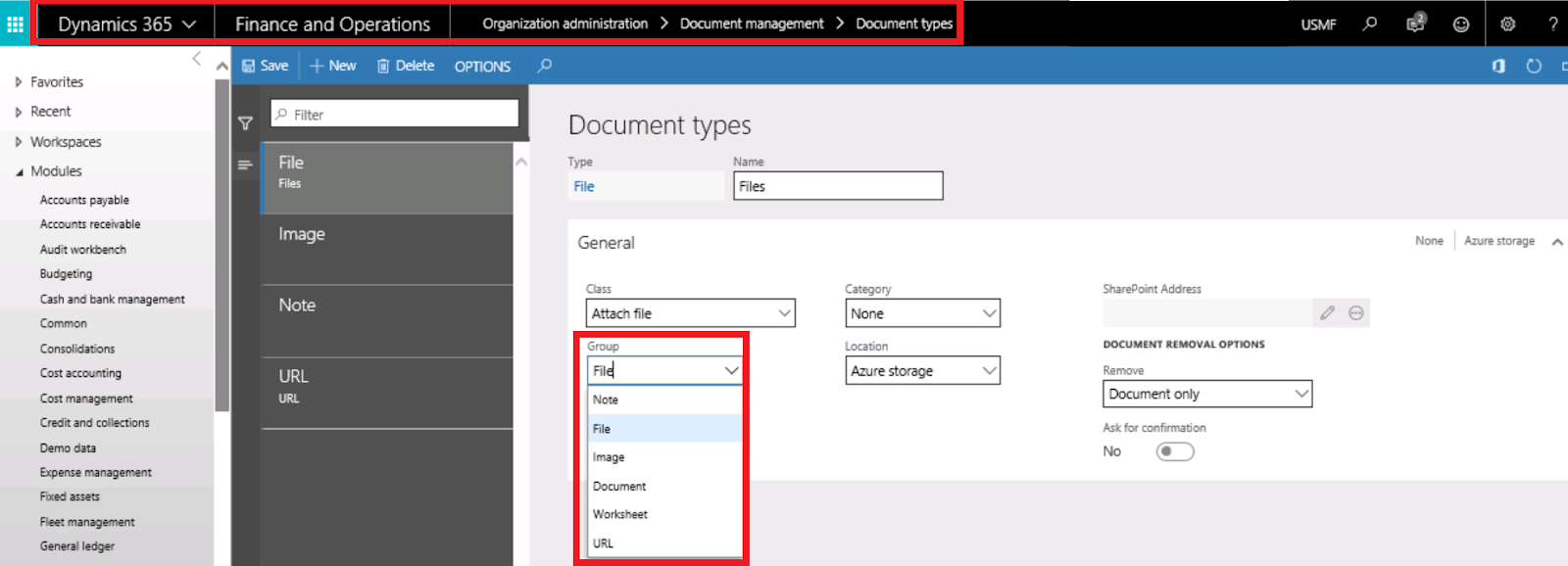Click the list view lines icon
The height and width of the screenshot is (566, 1568).
pos(245,165)
